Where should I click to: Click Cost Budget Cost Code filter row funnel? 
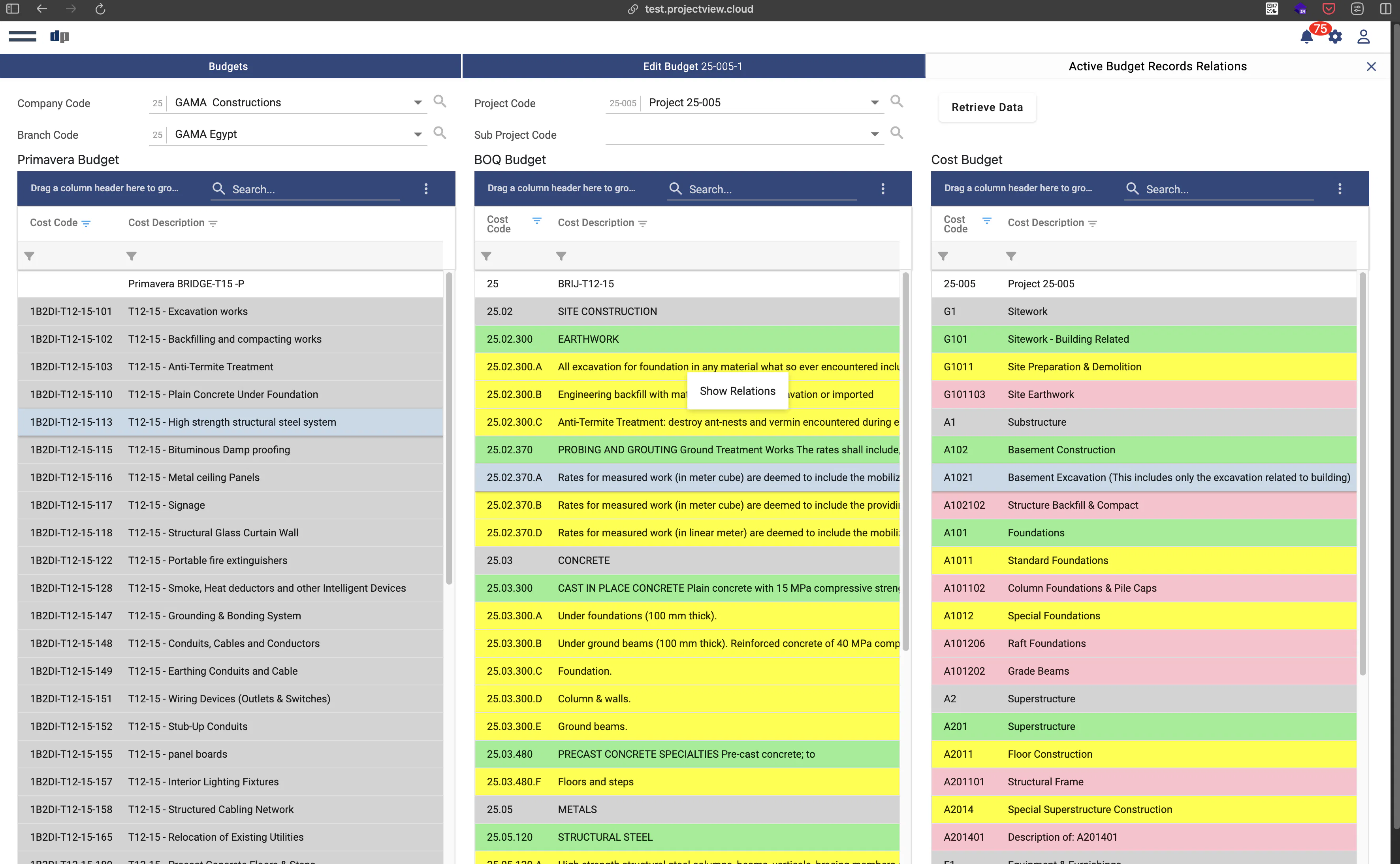pyautogui.click(x=943, y=256)
